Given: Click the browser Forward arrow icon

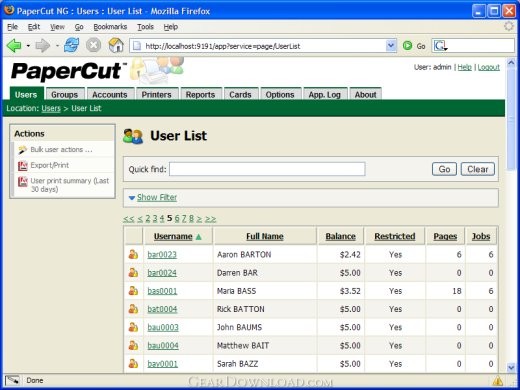Looking at the screenshot, I should pyautogui.click(x=43, y=45).
